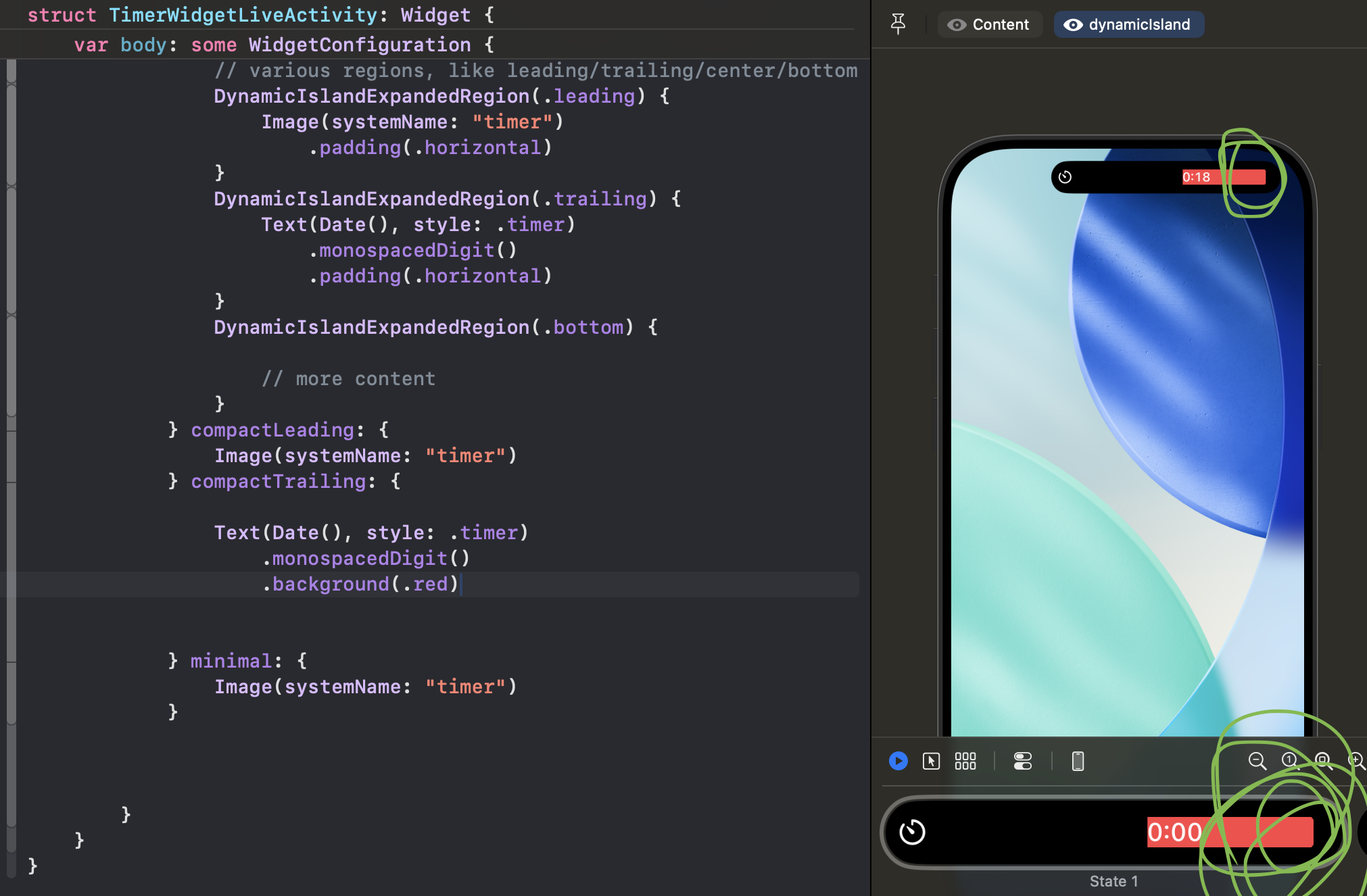Click the timer icon in phone's Dynamic Island

pos(1065,177)
